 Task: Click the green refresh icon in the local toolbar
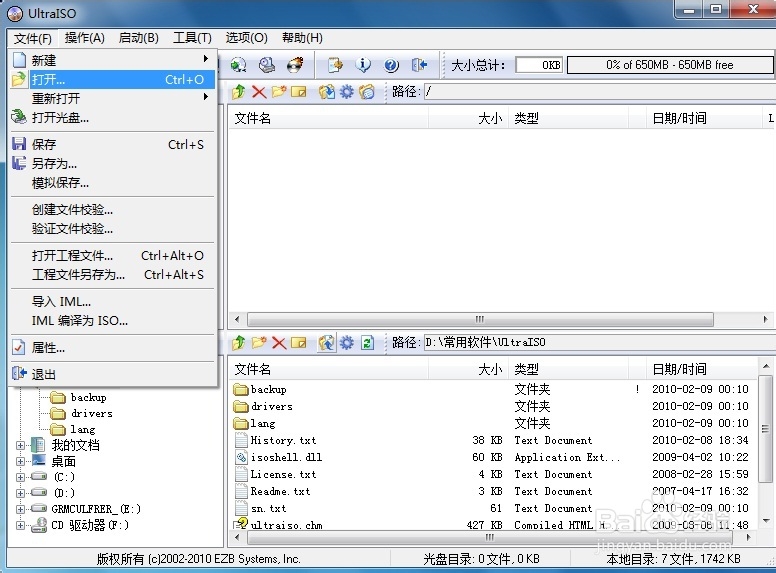click(367, 343)
